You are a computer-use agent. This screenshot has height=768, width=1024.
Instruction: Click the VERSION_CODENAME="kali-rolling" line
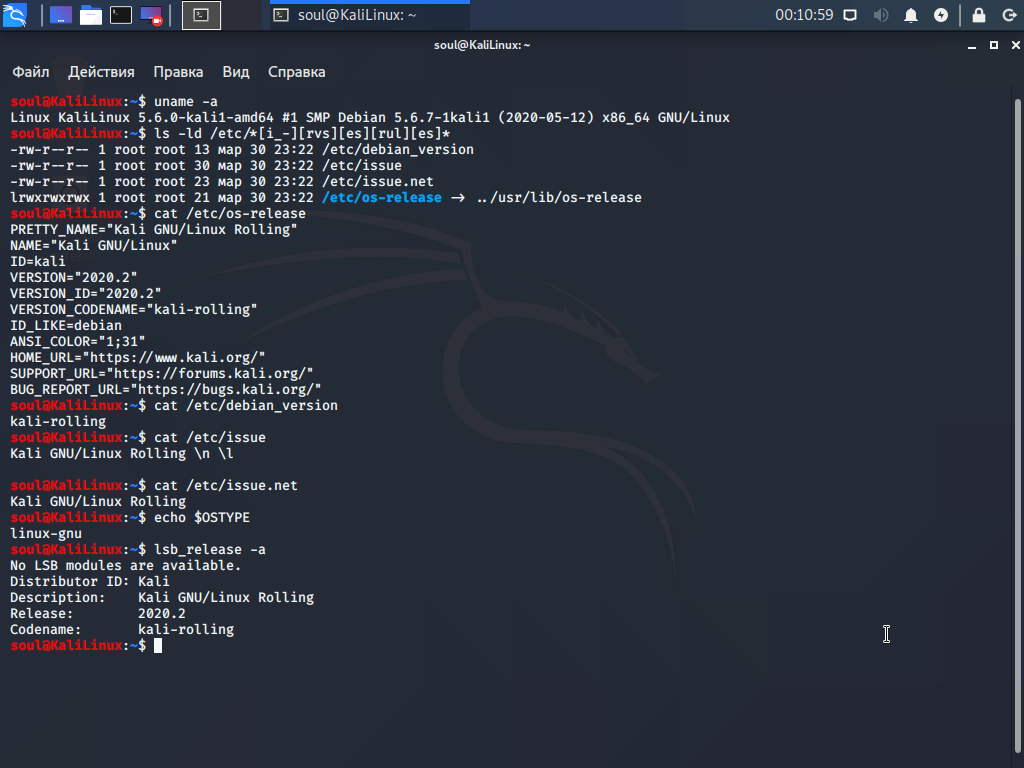(133, 310)
